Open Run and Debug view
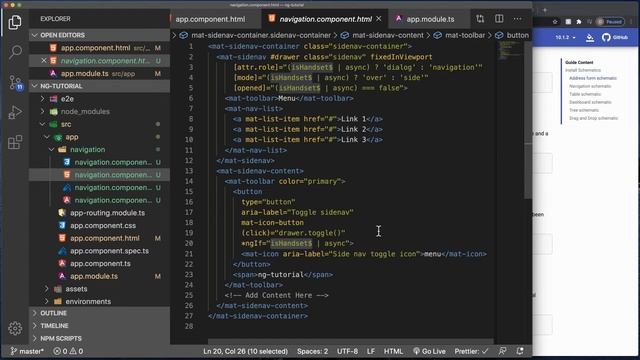Image resolution: width=640 pixels, height=360 pixels. [15, 112]
